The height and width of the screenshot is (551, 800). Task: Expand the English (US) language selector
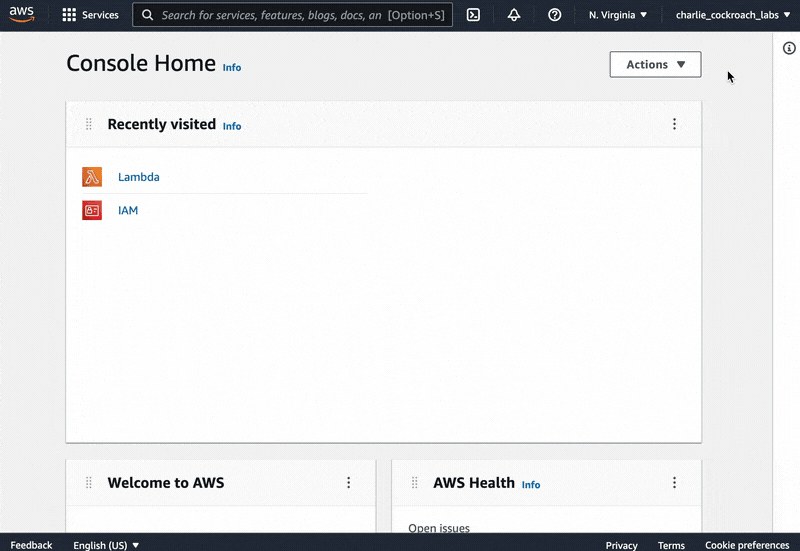[x=106, y=545]
